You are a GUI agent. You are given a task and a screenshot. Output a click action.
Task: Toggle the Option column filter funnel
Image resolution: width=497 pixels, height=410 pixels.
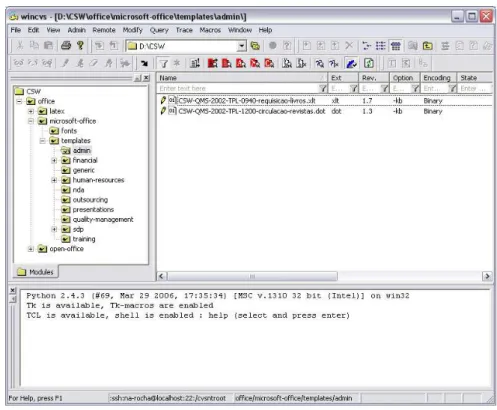click(x=415, y=88)
